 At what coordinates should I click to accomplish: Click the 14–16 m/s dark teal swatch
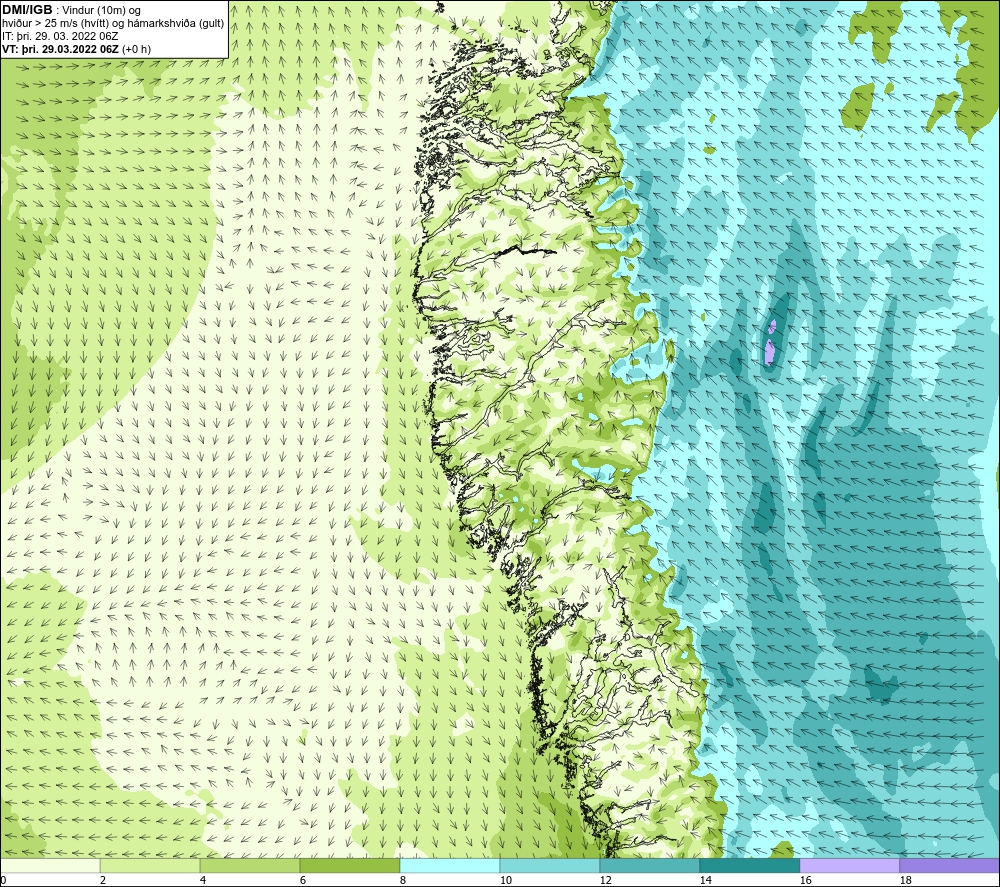click(749, 865)
